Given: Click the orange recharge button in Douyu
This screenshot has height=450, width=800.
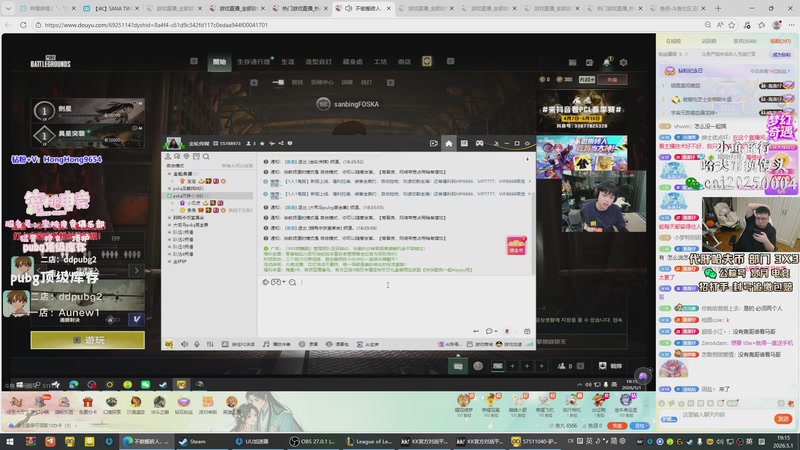Looking at the screenshot, I should coord(617,426).
